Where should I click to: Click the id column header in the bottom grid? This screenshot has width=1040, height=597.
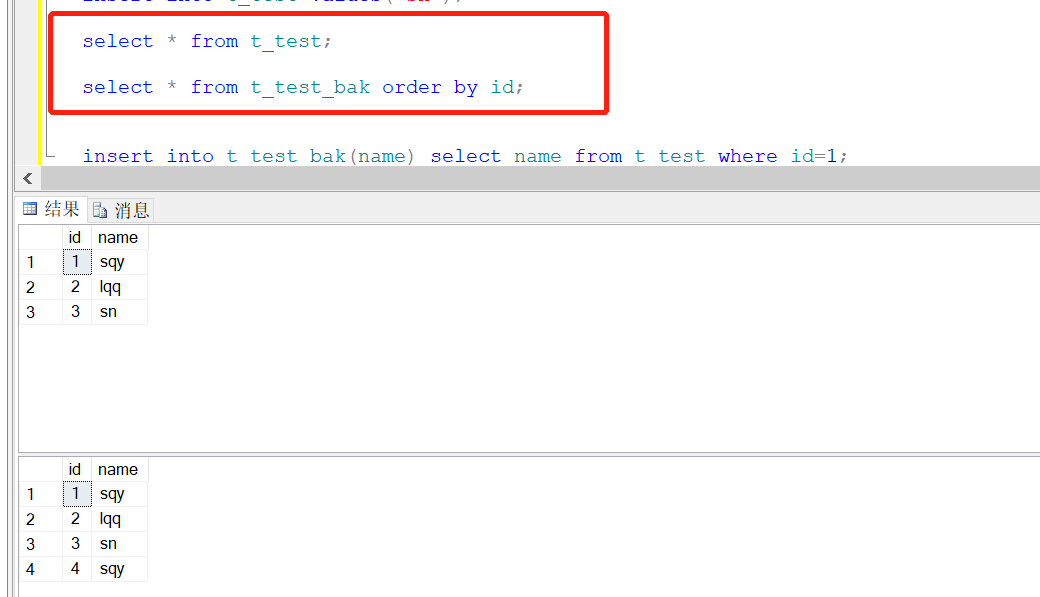(75, 469)
